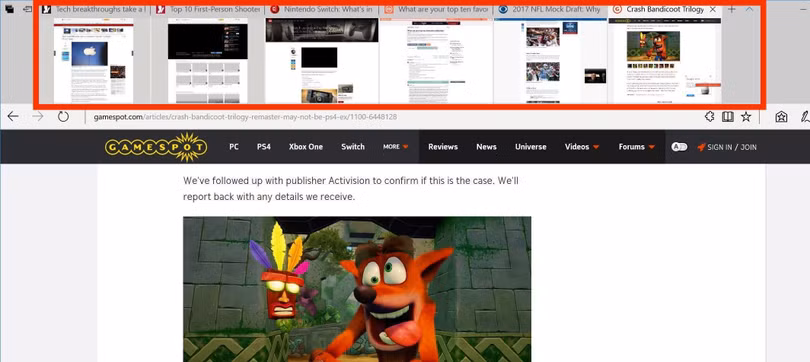Open the Hub favorites icon
Viewport: 810px width, 362px height.
click(781, 117)
